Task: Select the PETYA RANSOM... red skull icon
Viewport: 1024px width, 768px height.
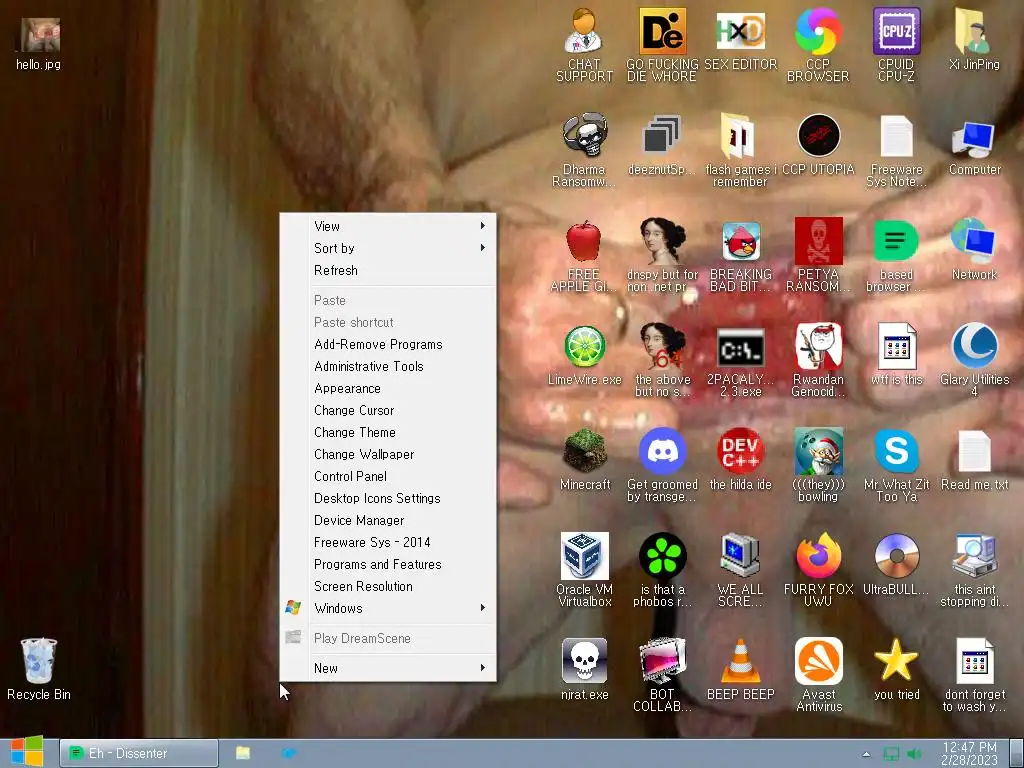Action: pos(818,255)
